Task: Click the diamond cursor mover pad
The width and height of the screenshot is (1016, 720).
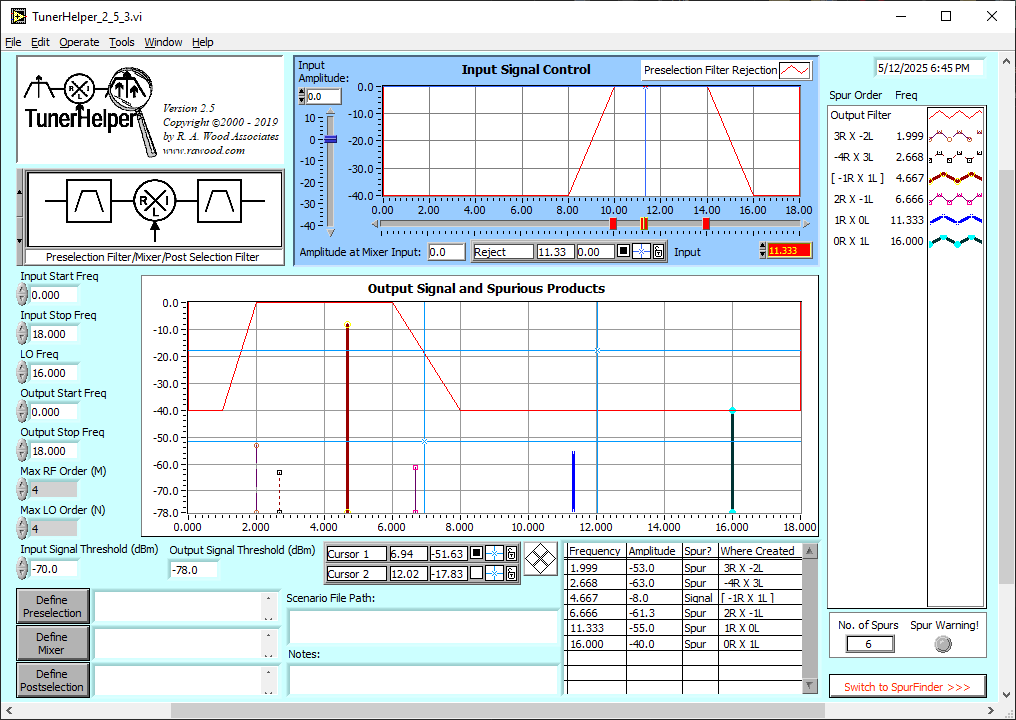Action: tap(541, 557)
